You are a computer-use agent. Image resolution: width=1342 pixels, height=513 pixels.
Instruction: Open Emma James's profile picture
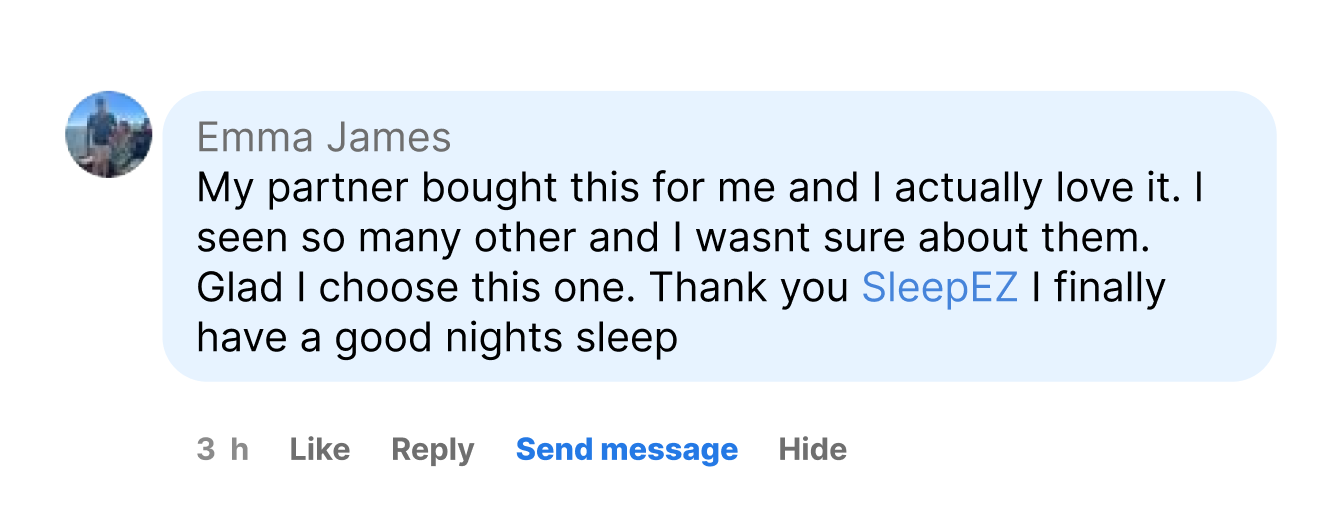click(109, 135)
